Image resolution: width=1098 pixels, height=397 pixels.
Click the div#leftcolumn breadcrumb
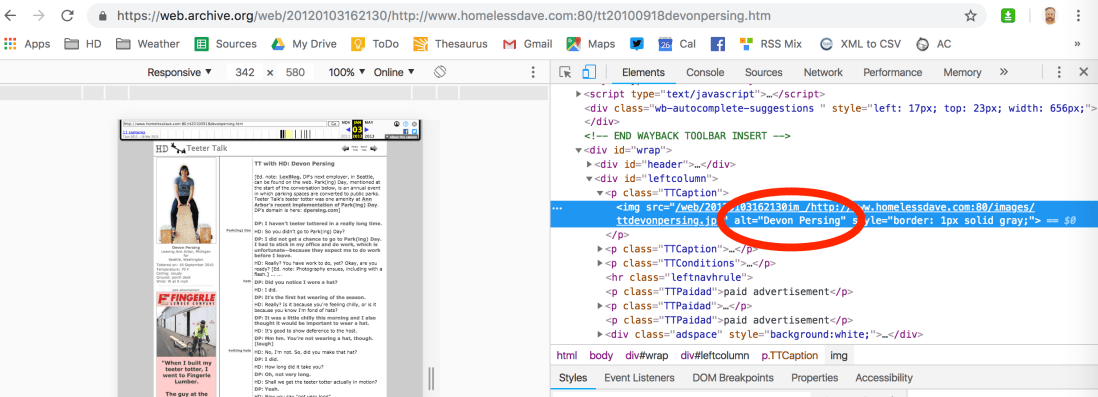[x=715, y=356]
